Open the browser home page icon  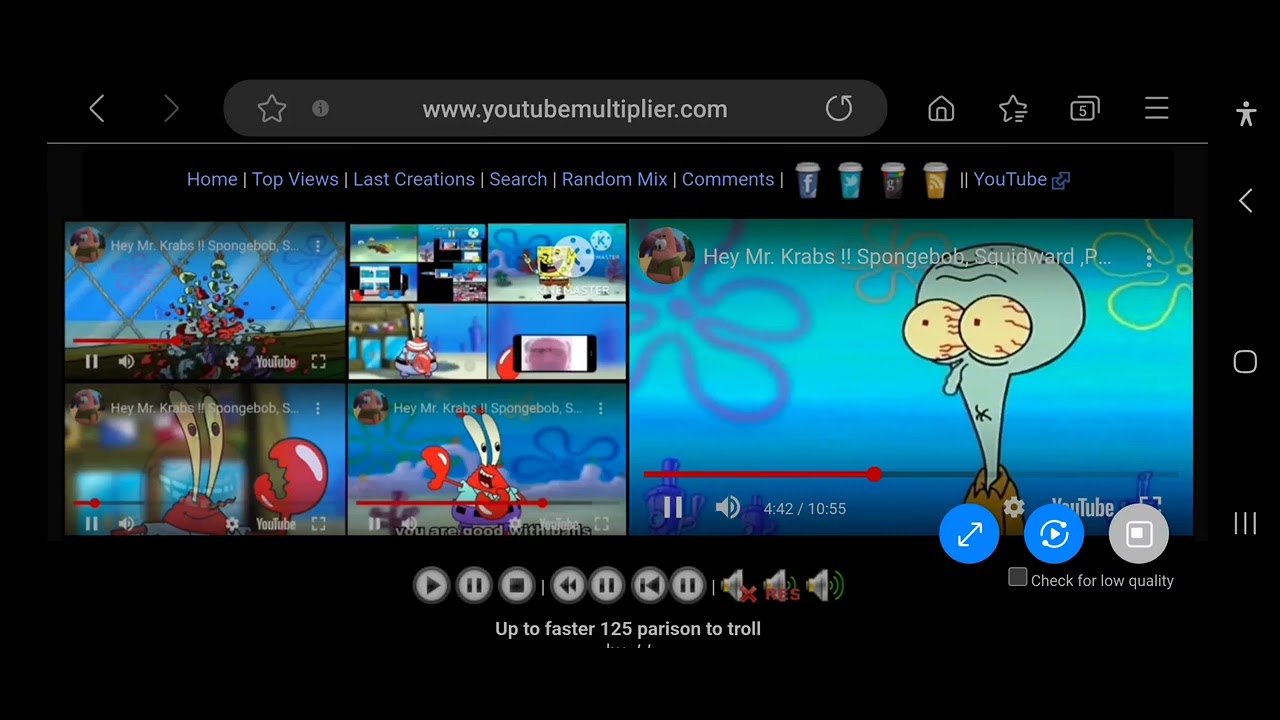941,108
